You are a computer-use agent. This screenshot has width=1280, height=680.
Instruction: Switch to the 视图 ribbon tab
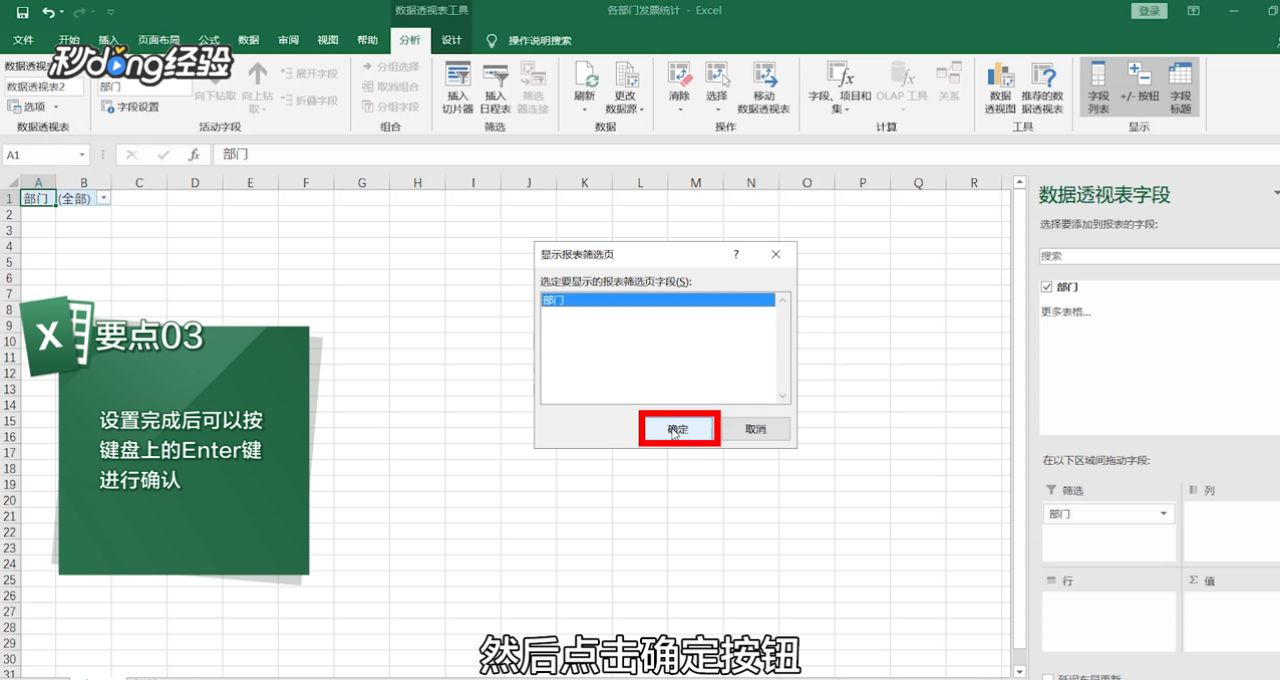point(328,40)
